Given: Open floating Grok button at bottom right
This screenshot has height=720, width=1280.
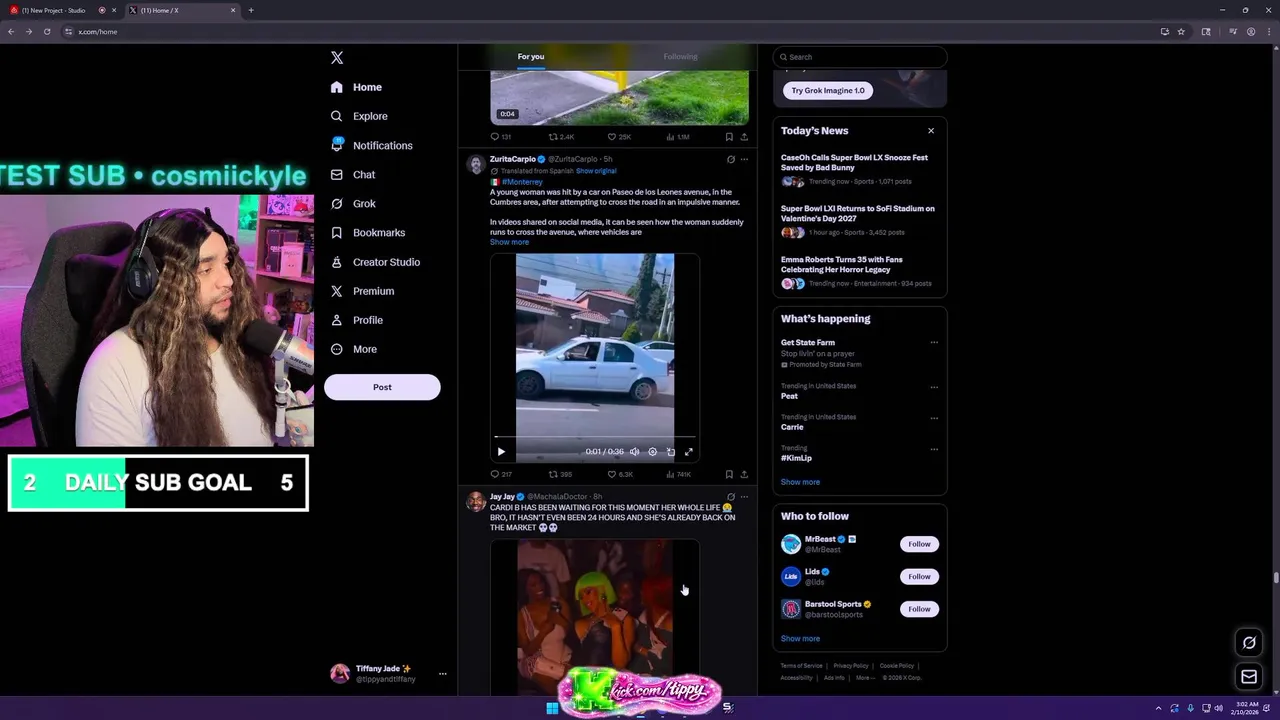Looking at the screenshot, I should 1249,643.
